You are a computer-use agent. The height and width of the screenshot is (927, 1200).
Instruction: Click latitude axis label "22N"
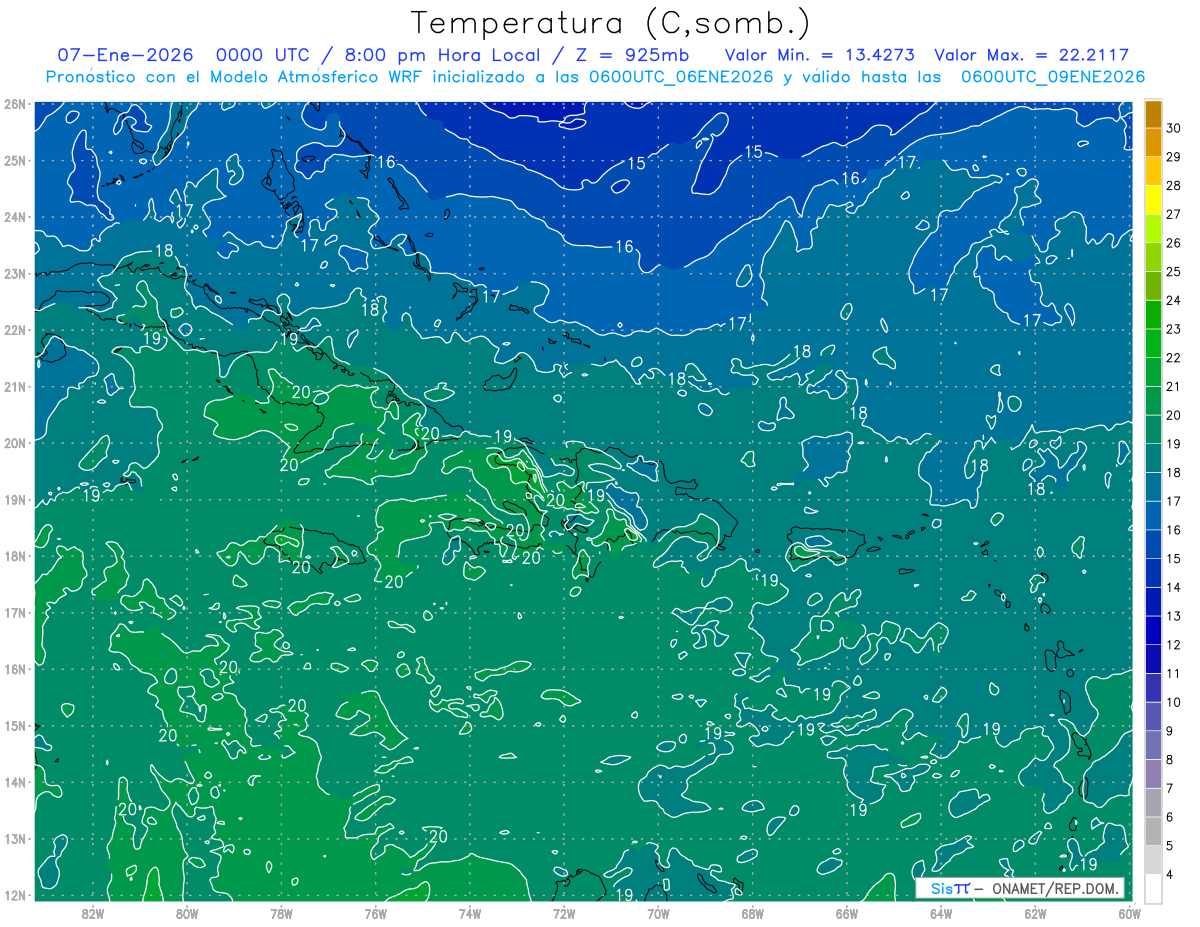click(15, 330)
